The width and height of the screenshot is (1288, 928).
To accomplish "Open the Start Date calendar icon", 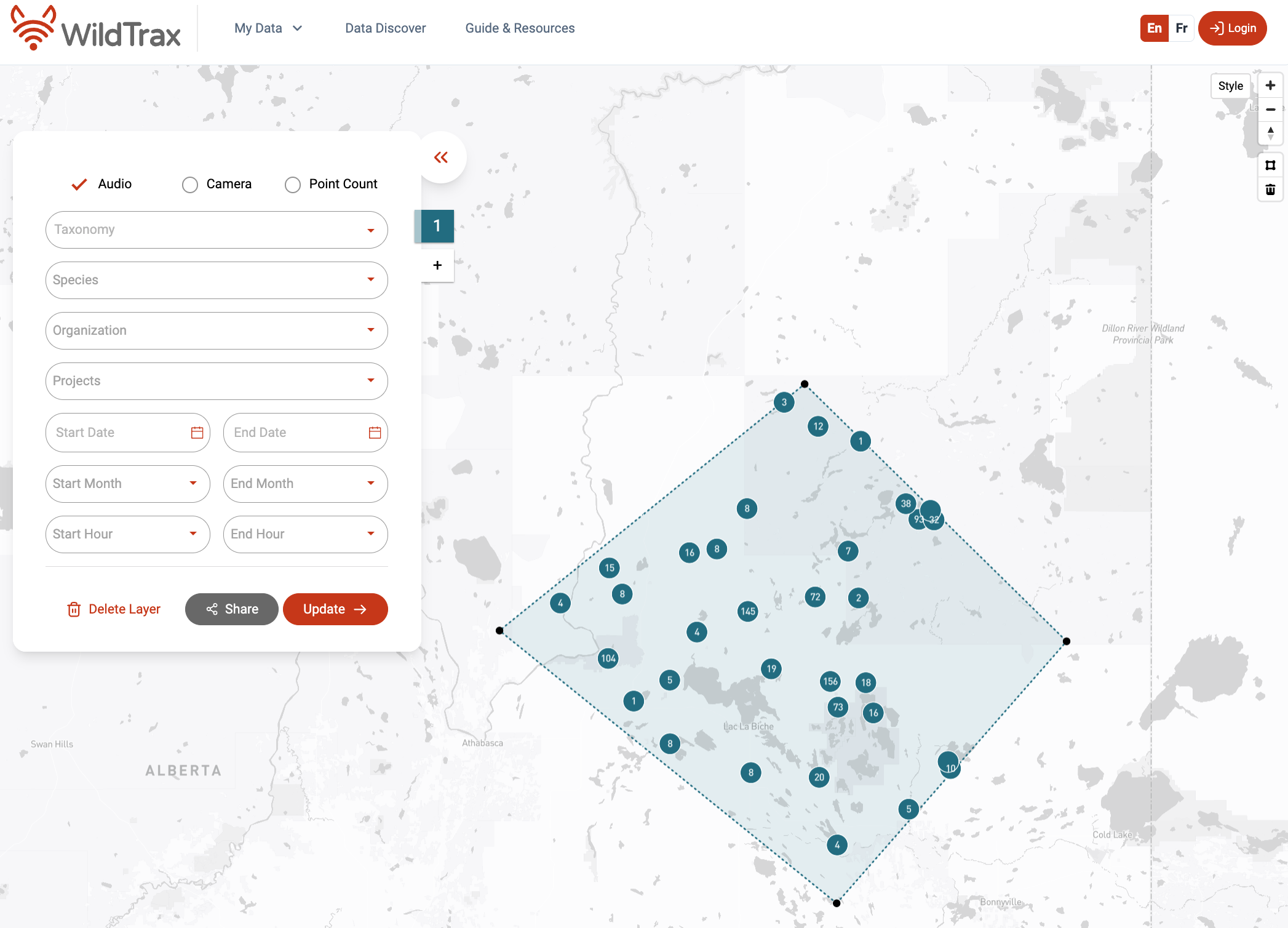I will pyautogui.click(x=197, y=433).
